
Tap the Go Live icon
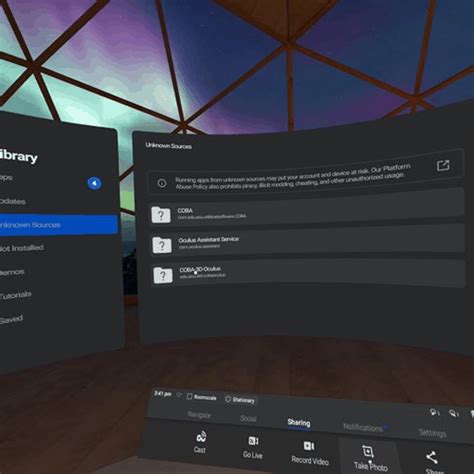253,441
